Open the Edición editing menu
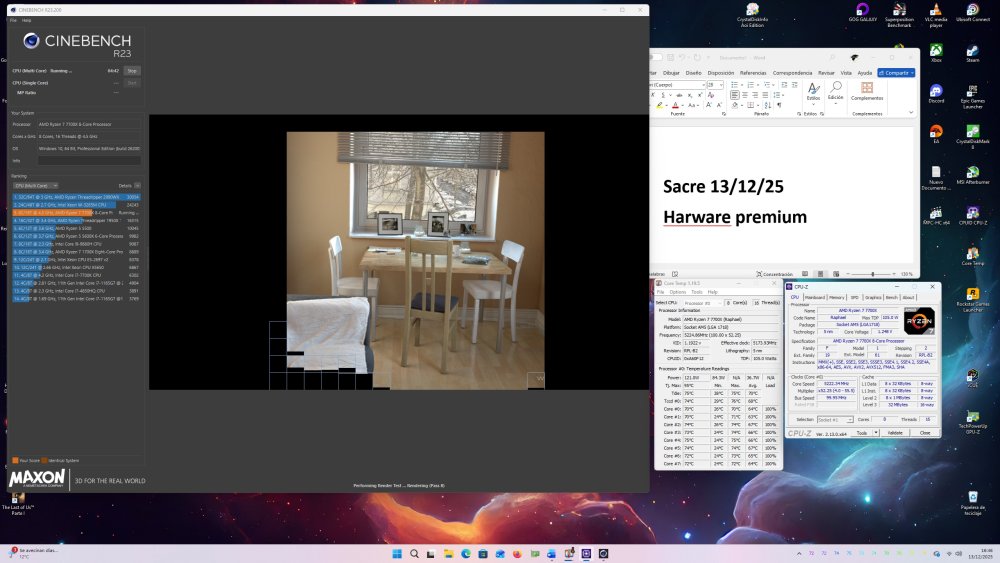The height and width of the screenshot is (563, 1000). pos(835,93)
